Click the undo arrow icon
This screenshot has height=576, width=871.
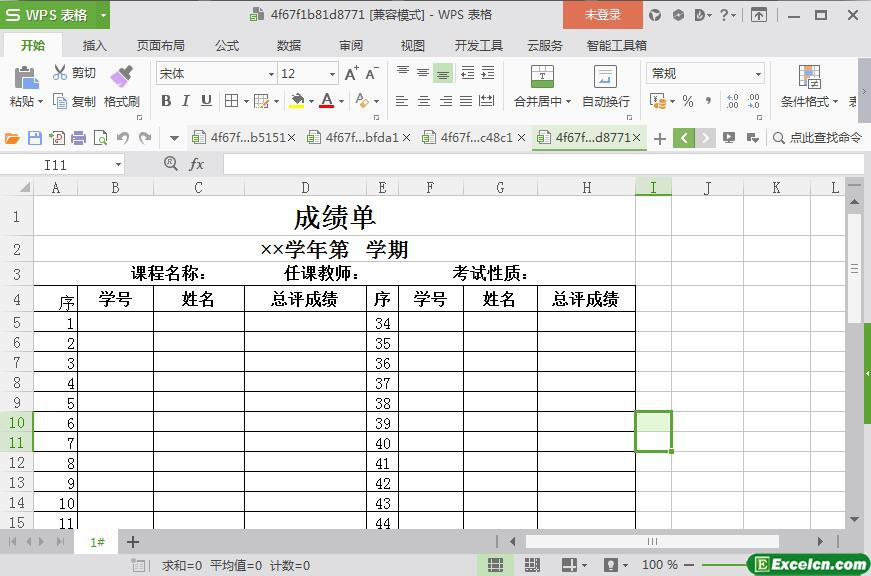click(123, 138)
